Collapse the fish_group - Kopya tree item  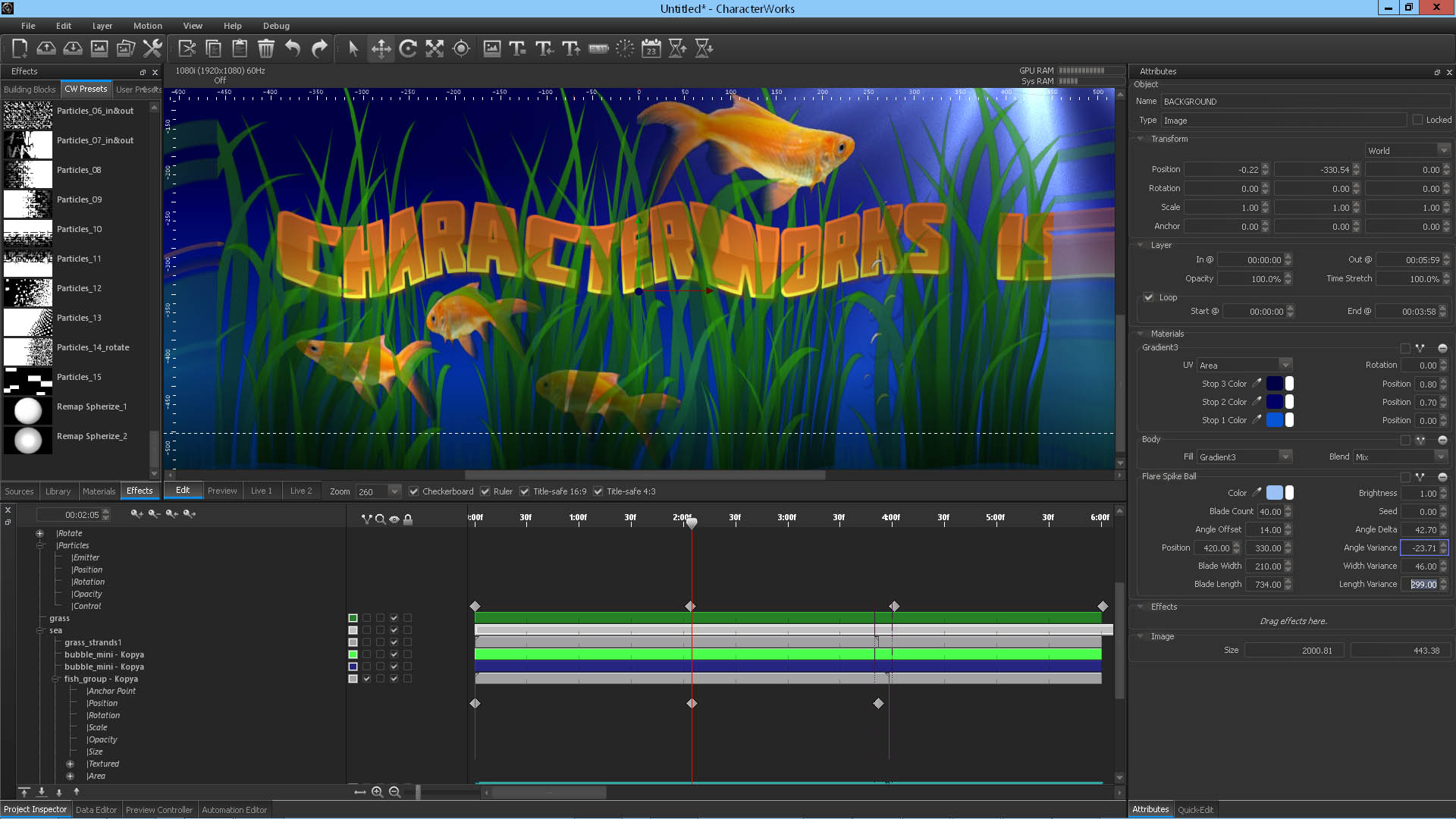pos(55,679)
